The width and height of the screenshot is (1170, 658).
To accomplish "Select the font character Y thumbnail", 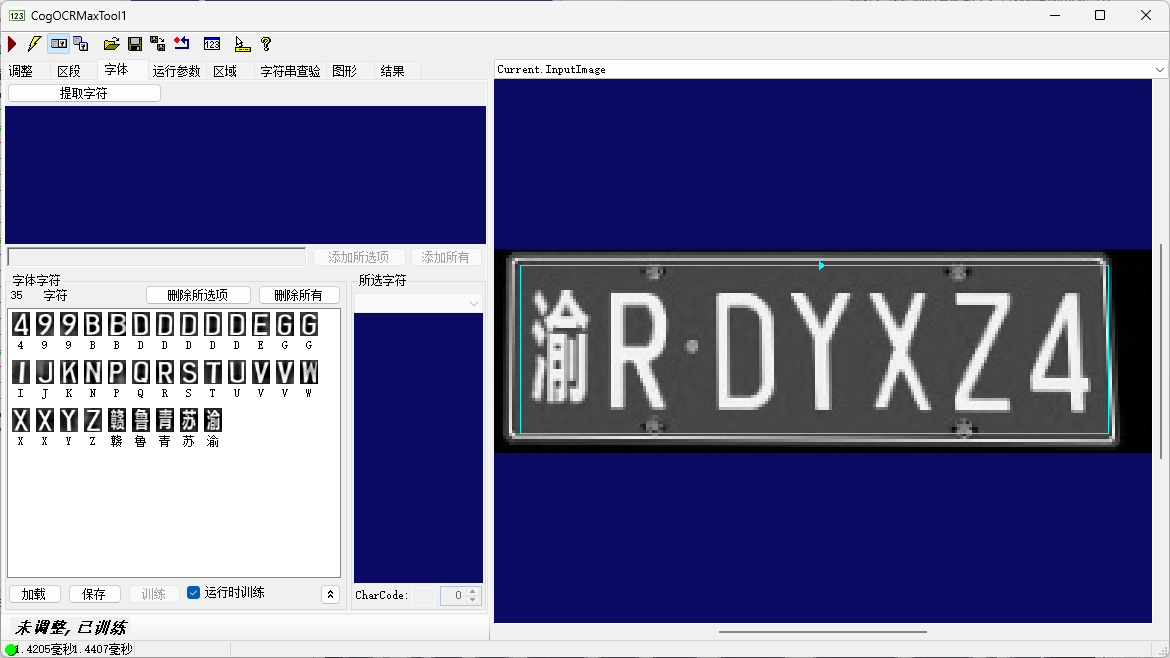I will pos(69,420).
